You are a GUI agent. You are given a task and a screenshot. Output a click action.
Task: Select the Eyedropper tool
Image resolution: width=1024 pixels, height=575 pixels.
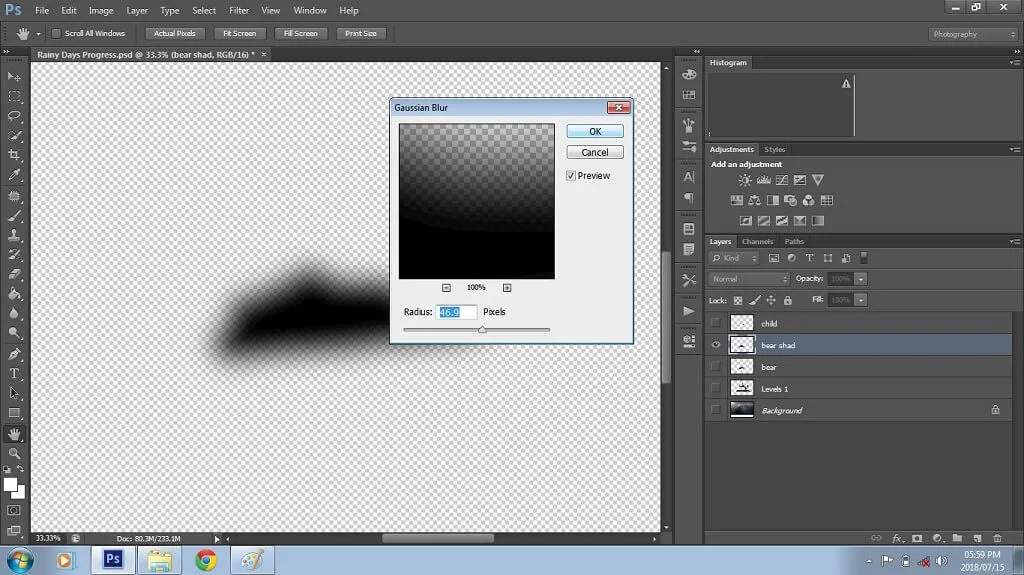(14, 174)
